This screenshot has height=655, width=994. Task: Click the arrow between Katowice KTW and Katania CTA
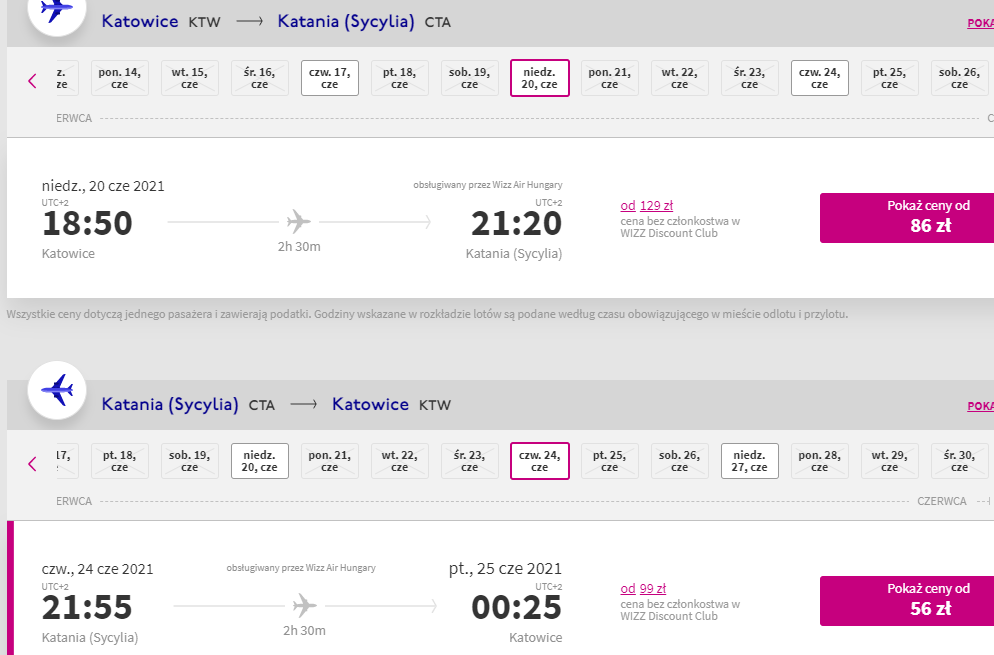tap(250, 22)
